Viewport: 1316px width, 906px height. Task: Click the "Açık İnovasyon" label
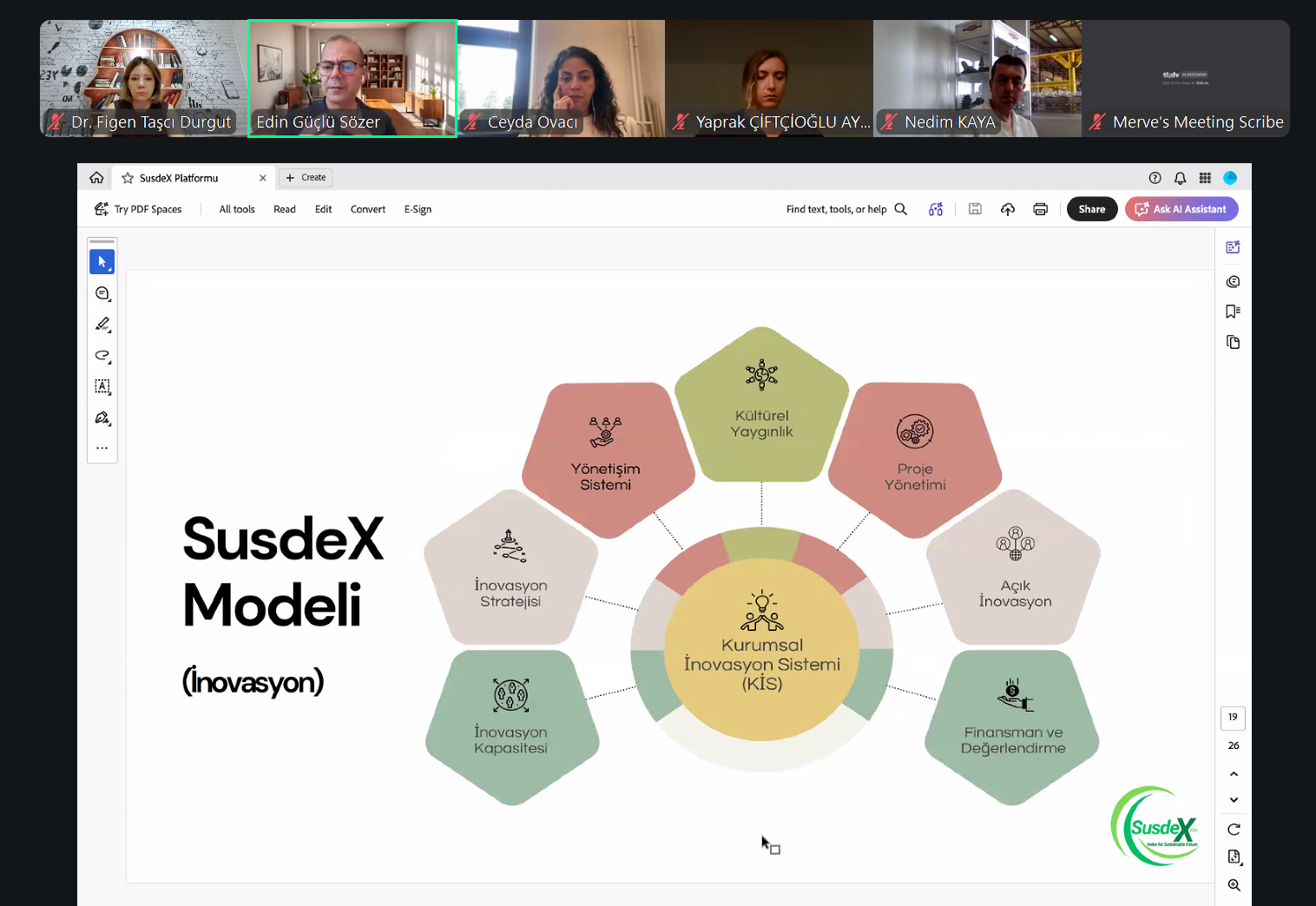click(1015, 594)
